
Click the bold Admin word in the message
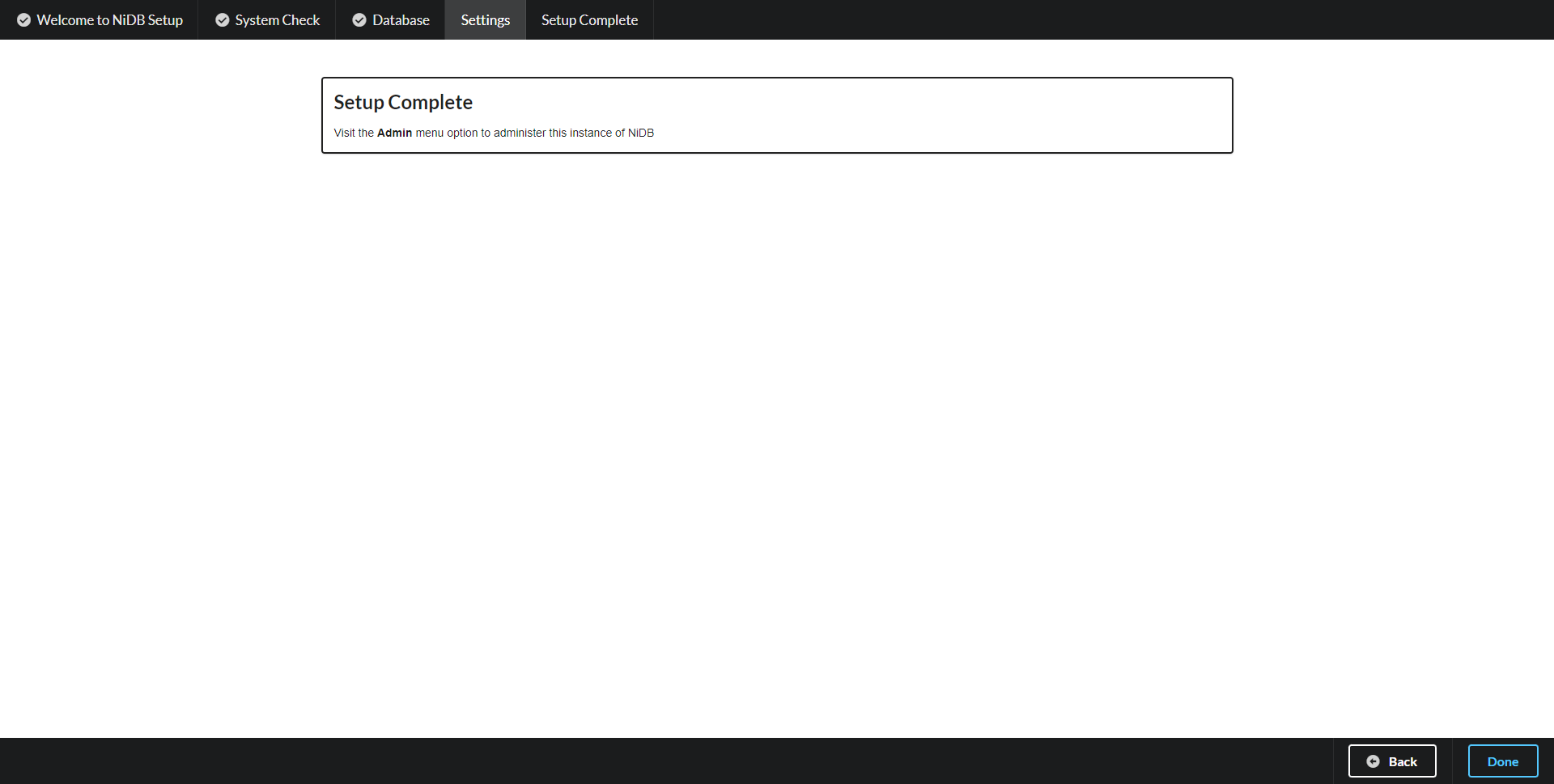pyautogui.click(x=394, y=133)
